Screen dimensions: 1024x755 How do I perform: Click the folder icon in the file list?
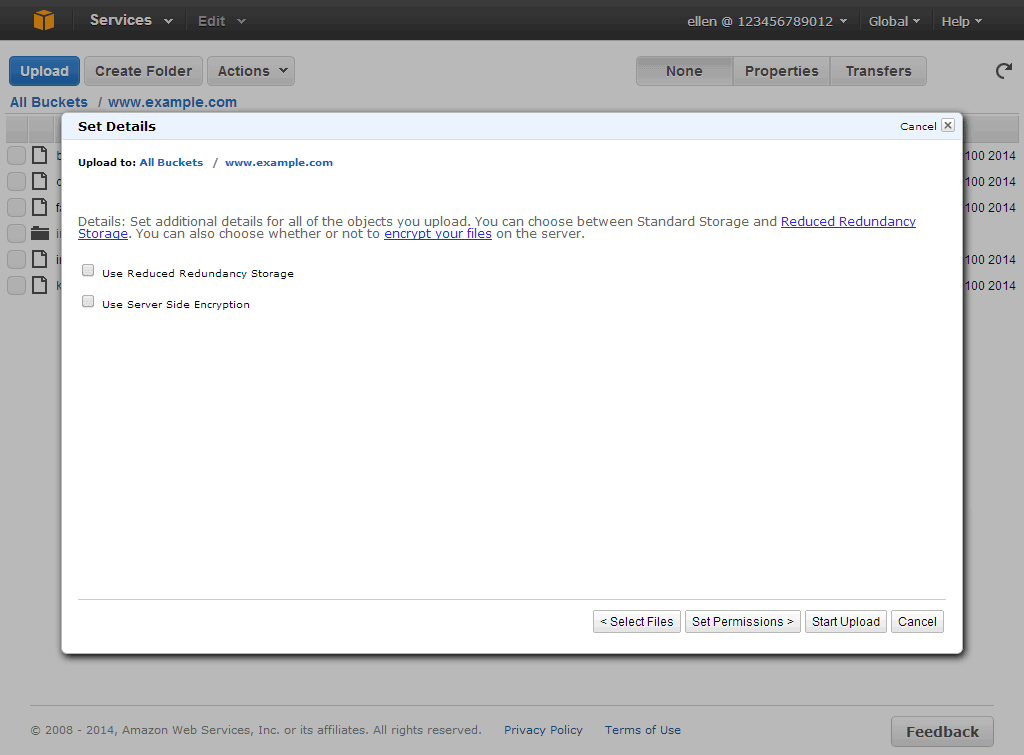click(40, 233)
